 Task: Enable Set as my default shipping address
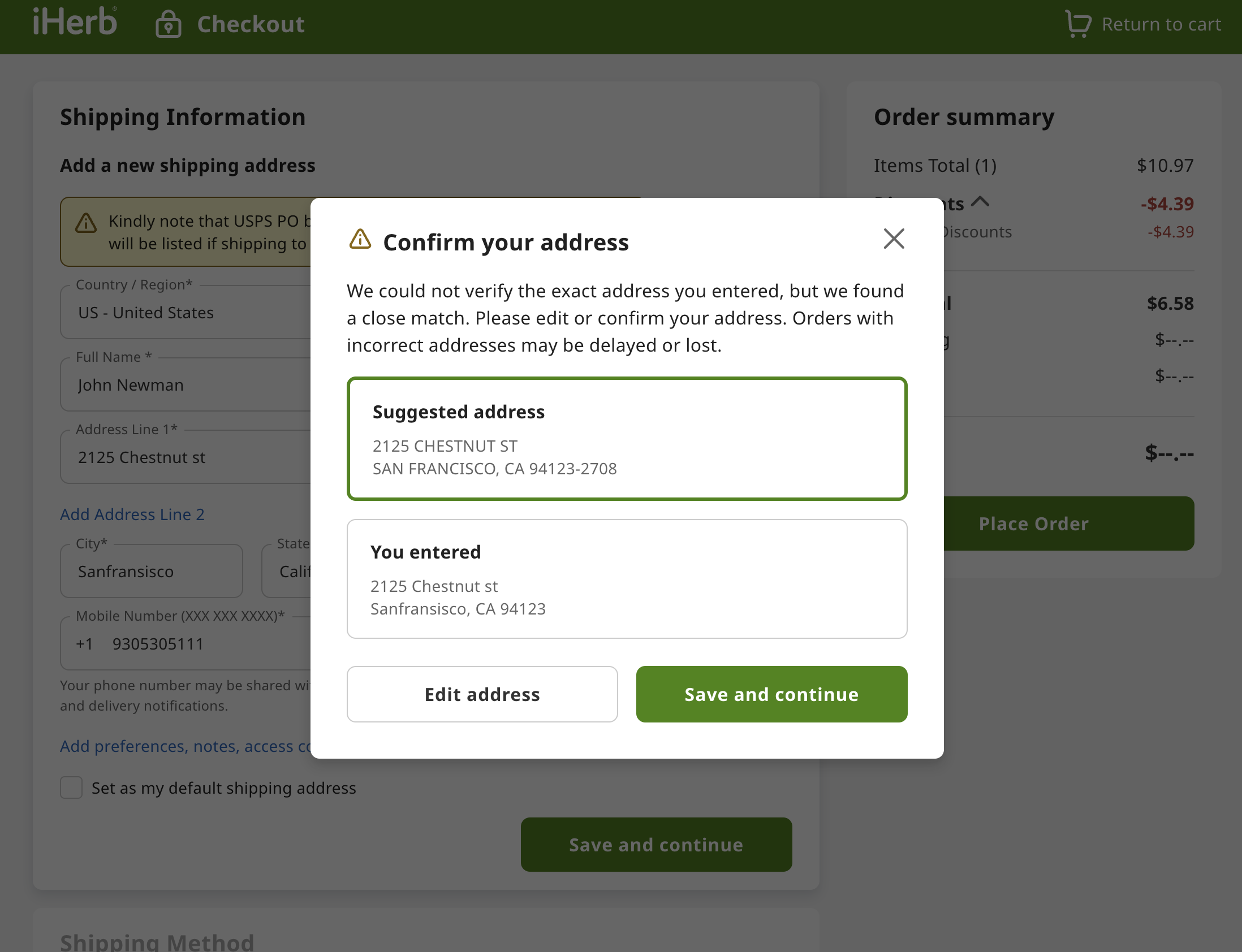pos(71,787)
